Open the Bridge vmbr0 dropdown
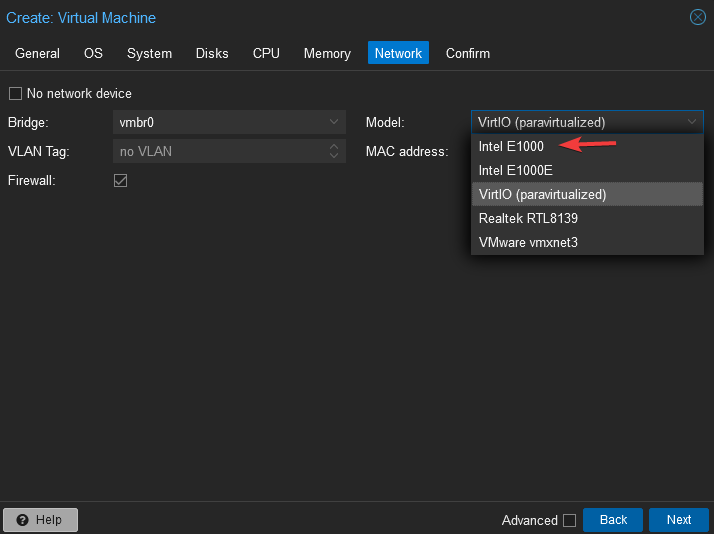714x534 pixels. tap(334, 123)
